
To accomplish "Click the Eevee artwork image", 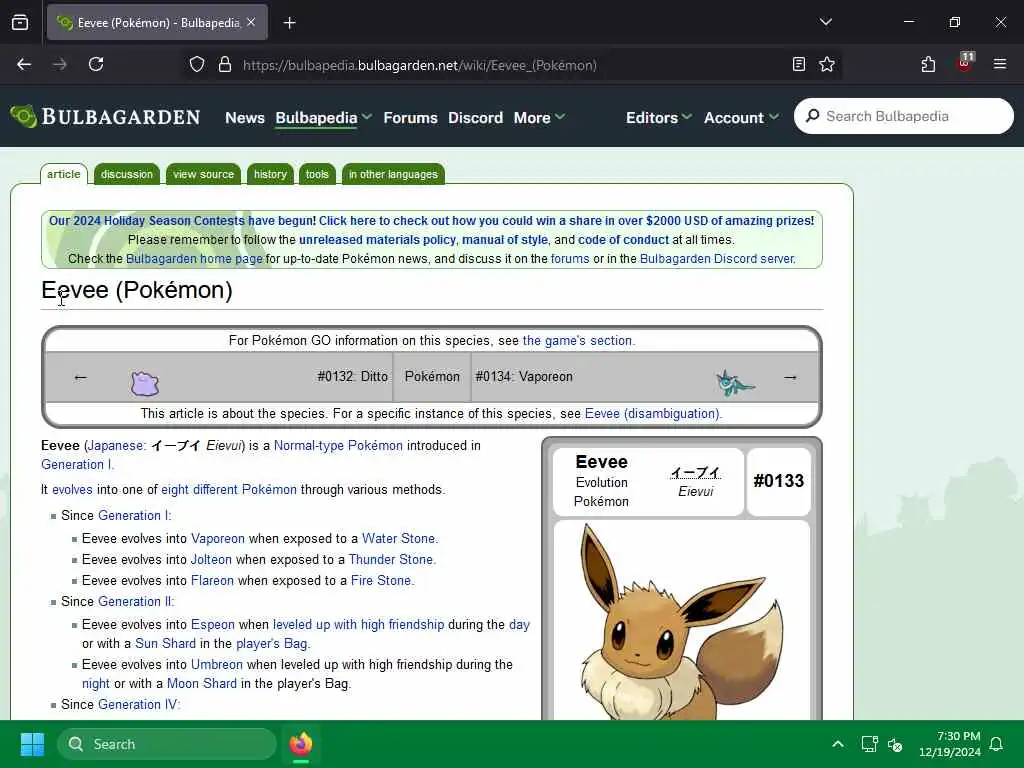I will [681, 622].
